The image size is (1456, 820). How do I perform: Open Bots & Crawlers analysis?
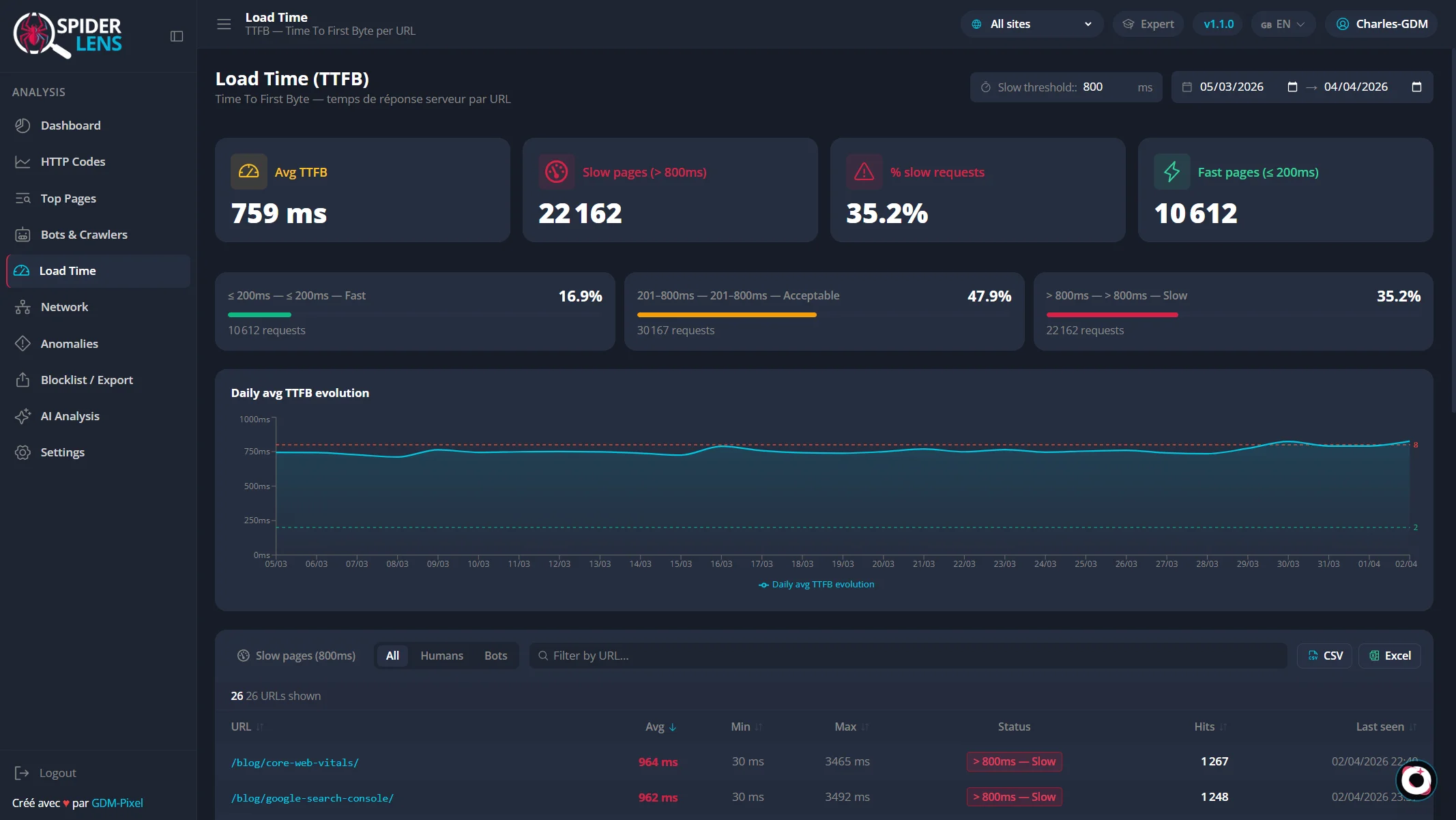pos(83,234)
